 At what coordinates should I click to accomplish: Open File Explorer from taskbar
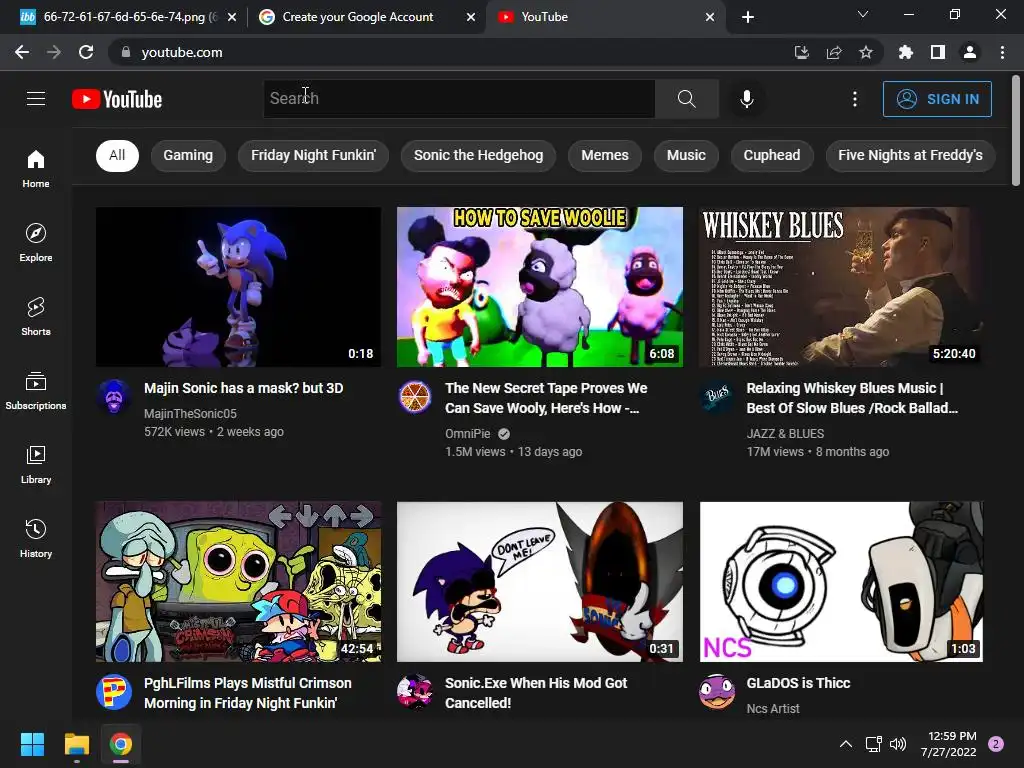point(76,744)
